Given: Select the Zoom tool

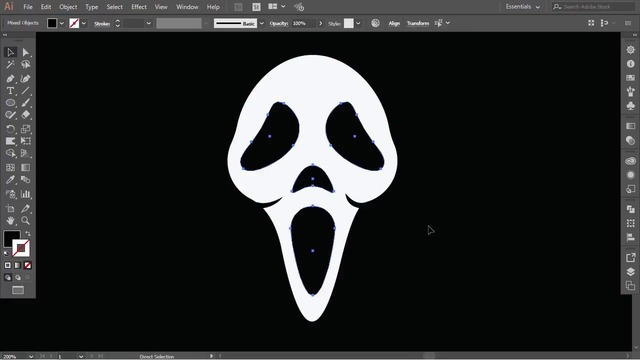Looking at the screenshot, I should click(25, 221).
